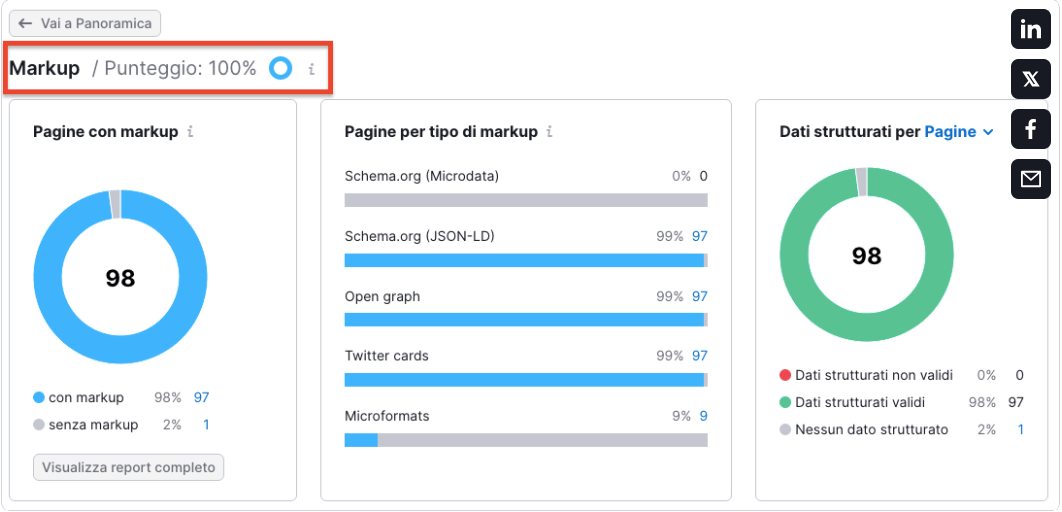
Task: Open the Schema.org (JSON-LD) 97 count link
Action: [x=700, y=236]
